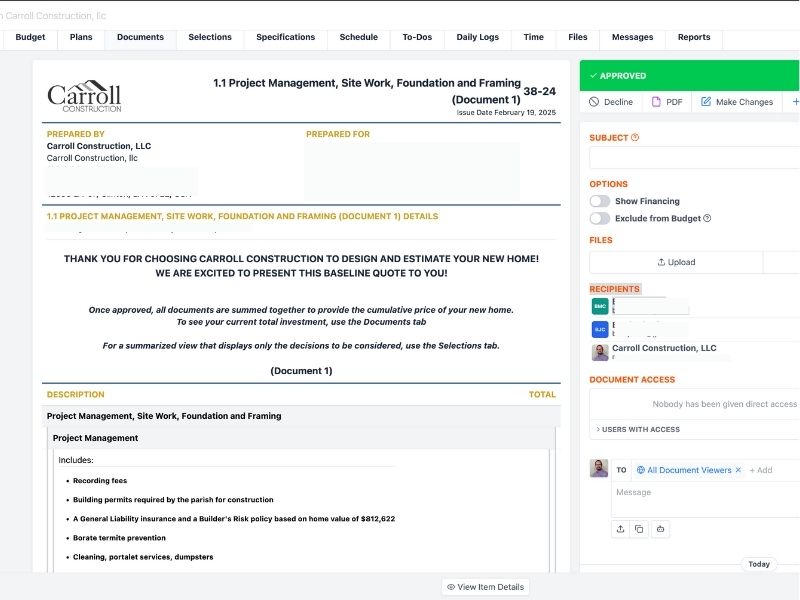Click the Building permits required by parish item
The image size is (800, 600).
[x=173, y=499]
